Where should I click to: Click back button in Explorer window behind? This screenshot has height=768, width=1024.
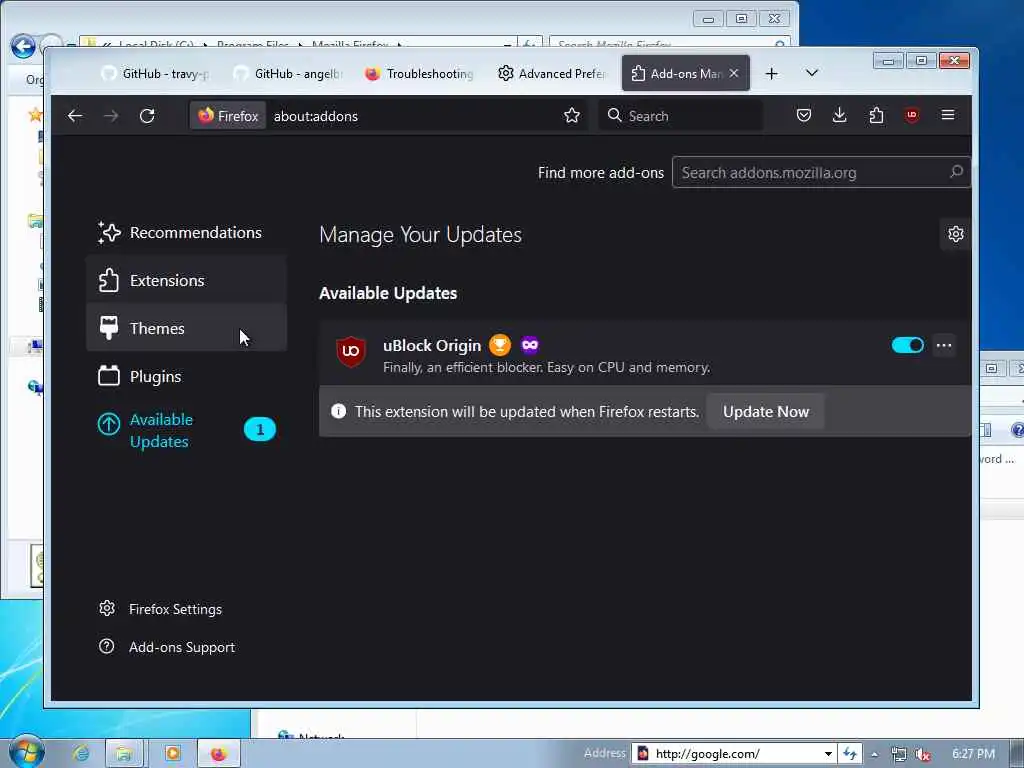coord(23,46)
